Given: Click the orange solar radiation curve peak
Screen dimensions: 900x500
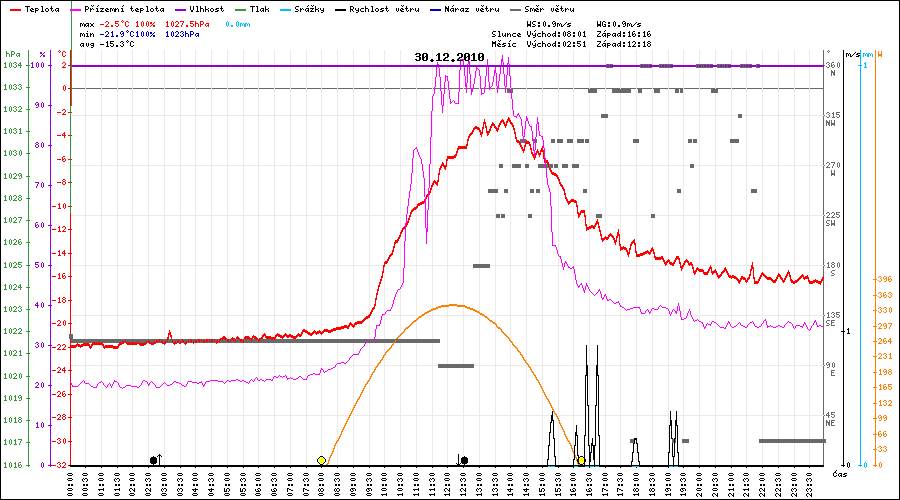Looking at the screenshot, I should [453, 305].
